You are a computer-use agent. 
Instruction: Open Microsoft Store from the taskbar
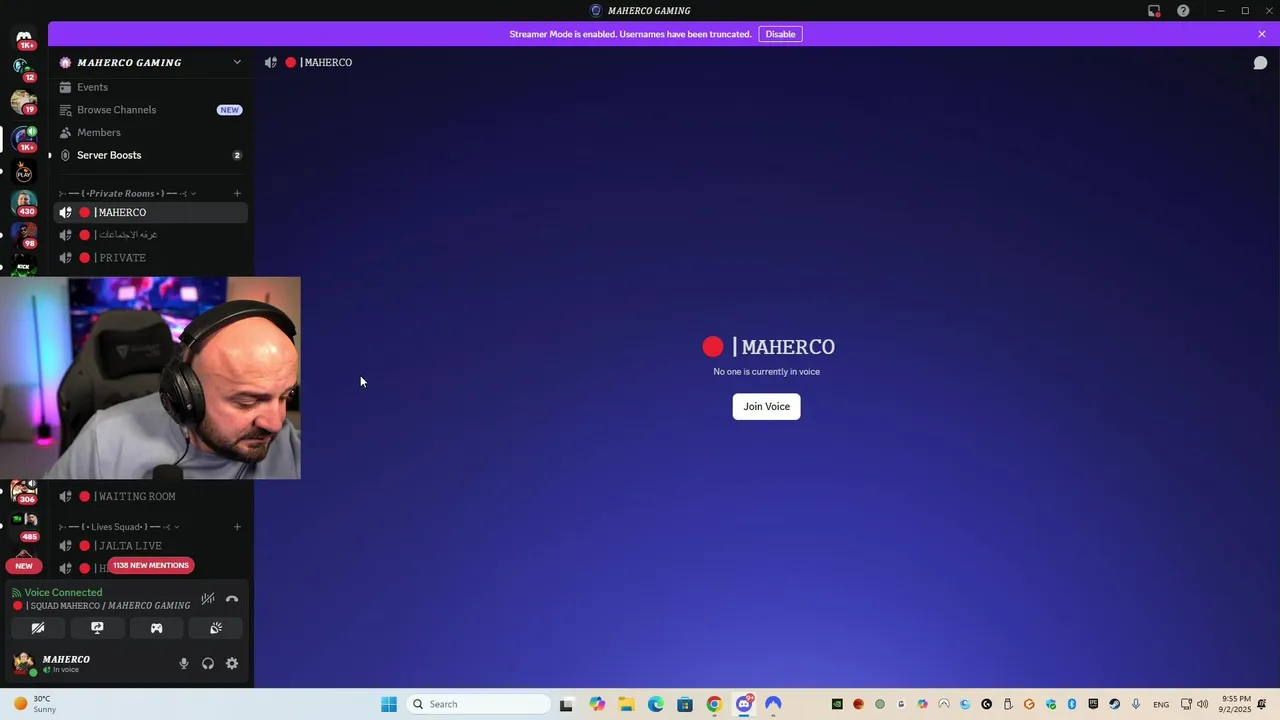[685, 704]
